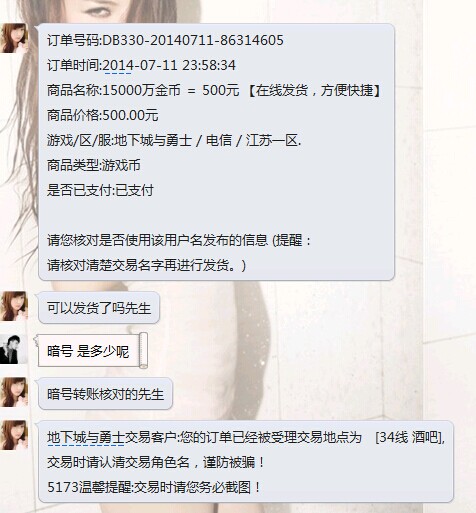
Task: Click underlined 地下城与勇士 link in last message
Action: point(86,437)
